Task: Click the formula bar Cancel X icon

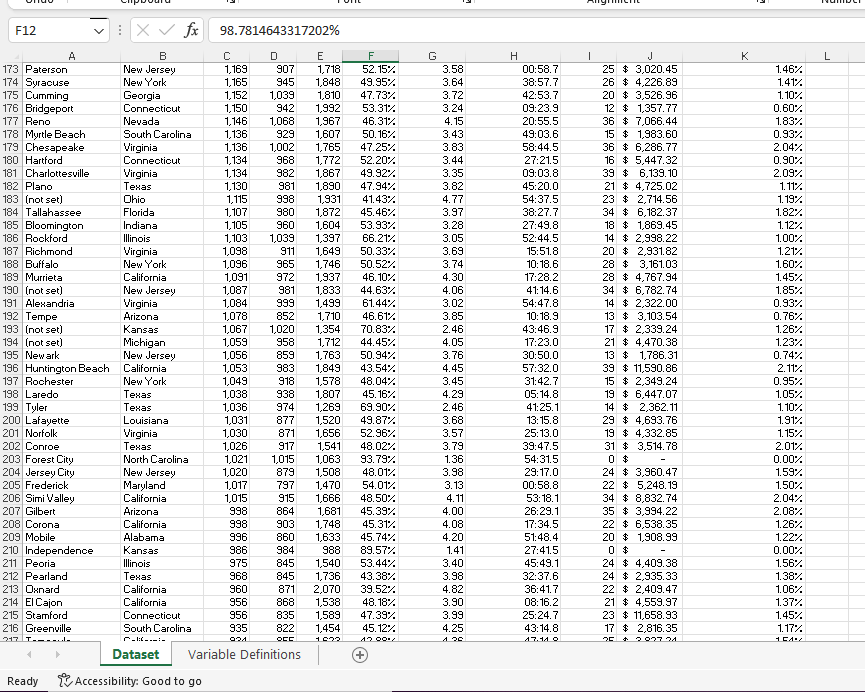Action: [143, 30]
